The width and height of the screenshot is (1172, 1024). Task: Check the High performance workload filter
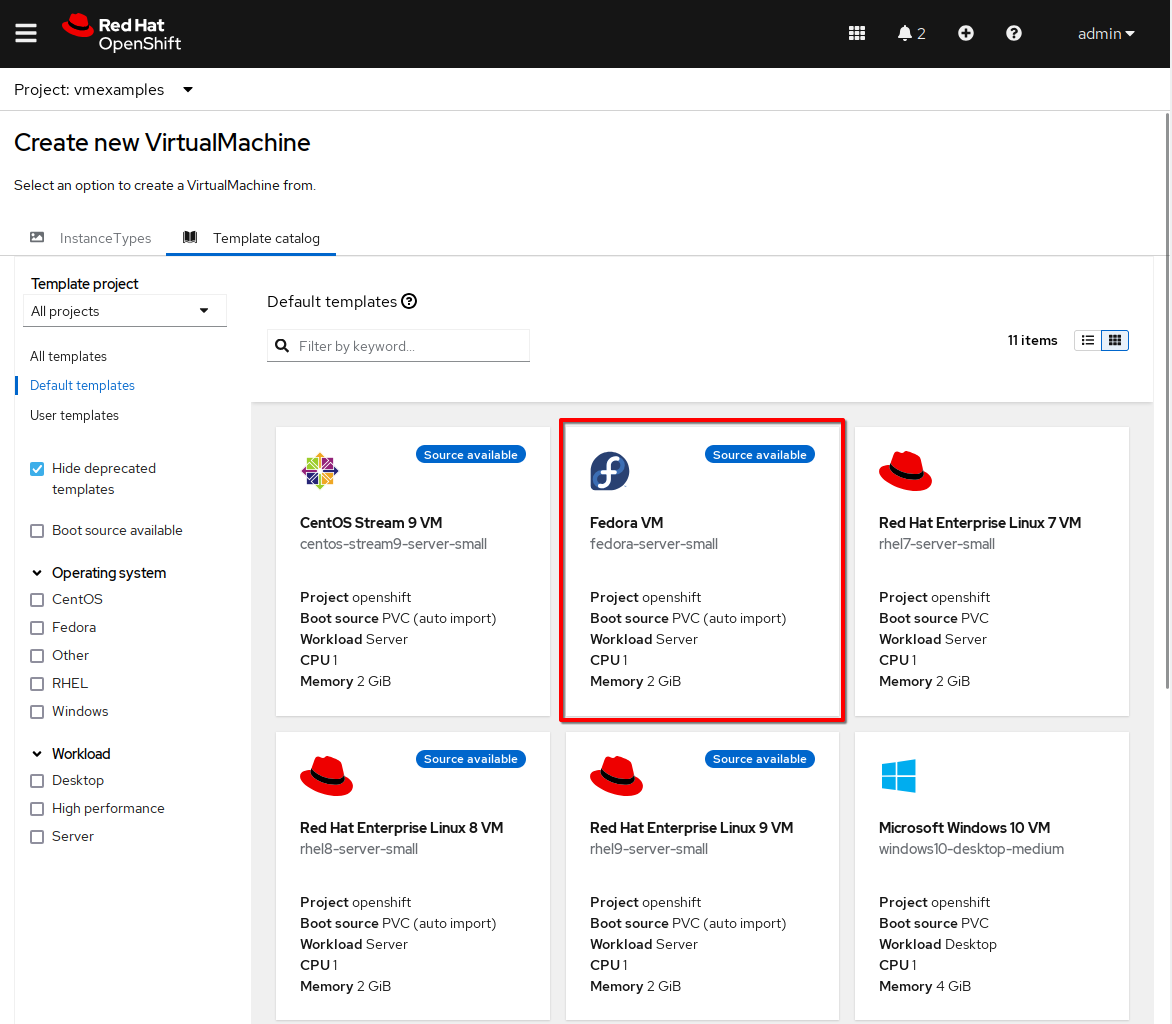(37, 809)
